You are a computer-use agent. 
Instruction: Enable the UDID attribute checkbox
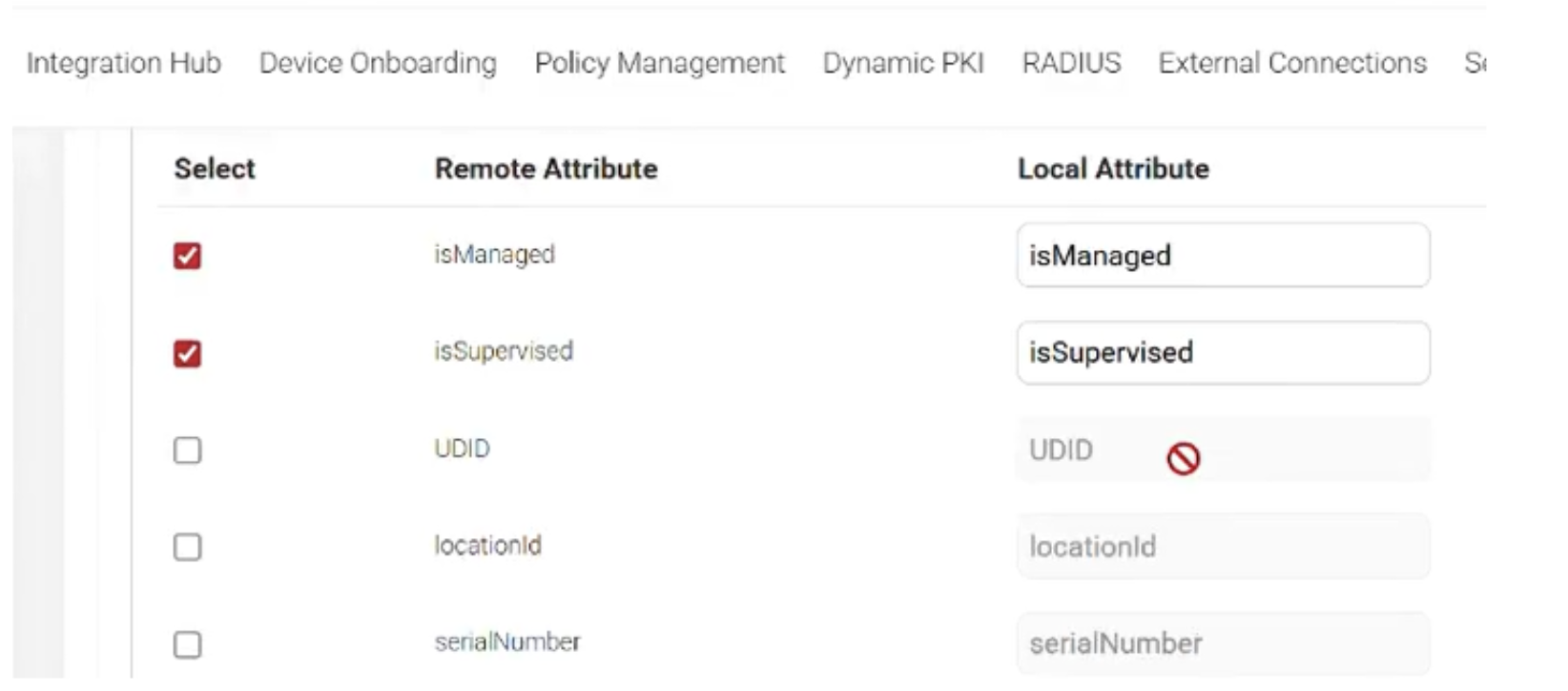click(188, 450)
